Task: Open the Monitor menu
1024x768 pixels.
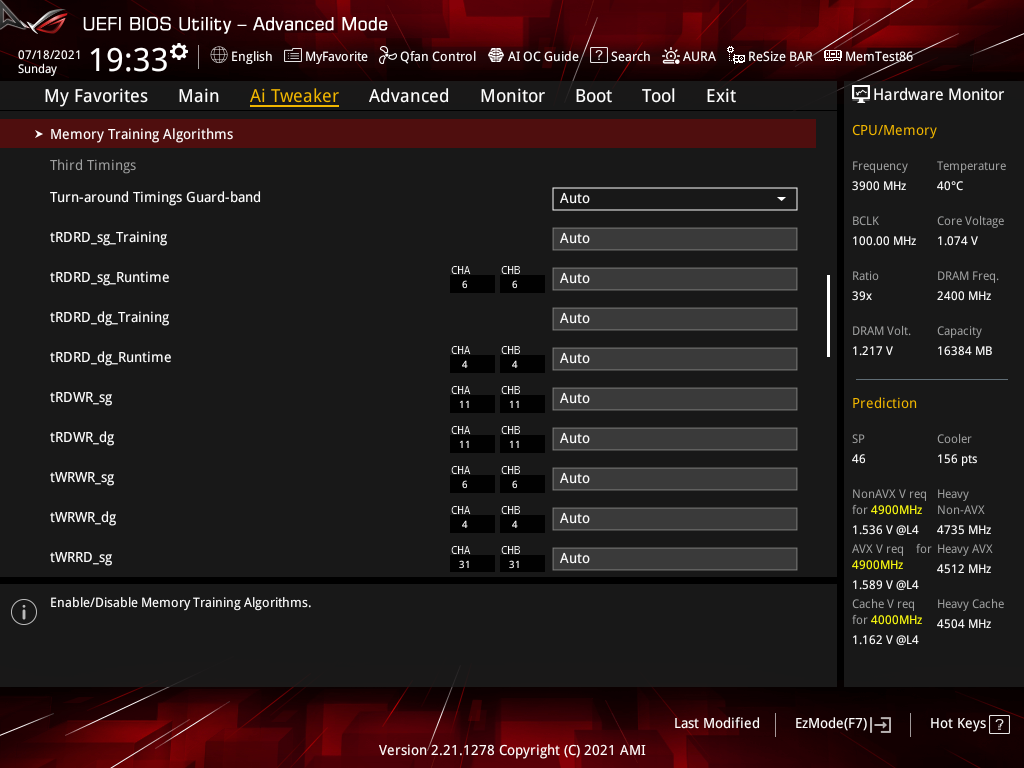Action: 512,95
